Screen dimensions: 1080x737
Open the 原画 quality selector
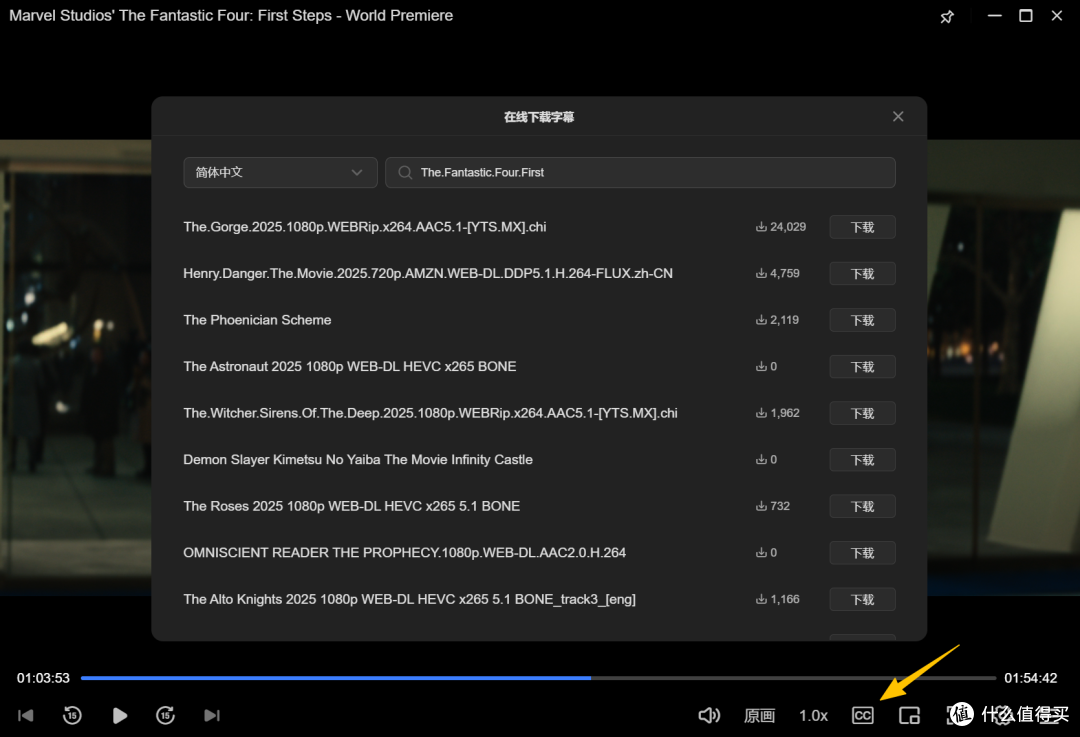coord(760,716)
